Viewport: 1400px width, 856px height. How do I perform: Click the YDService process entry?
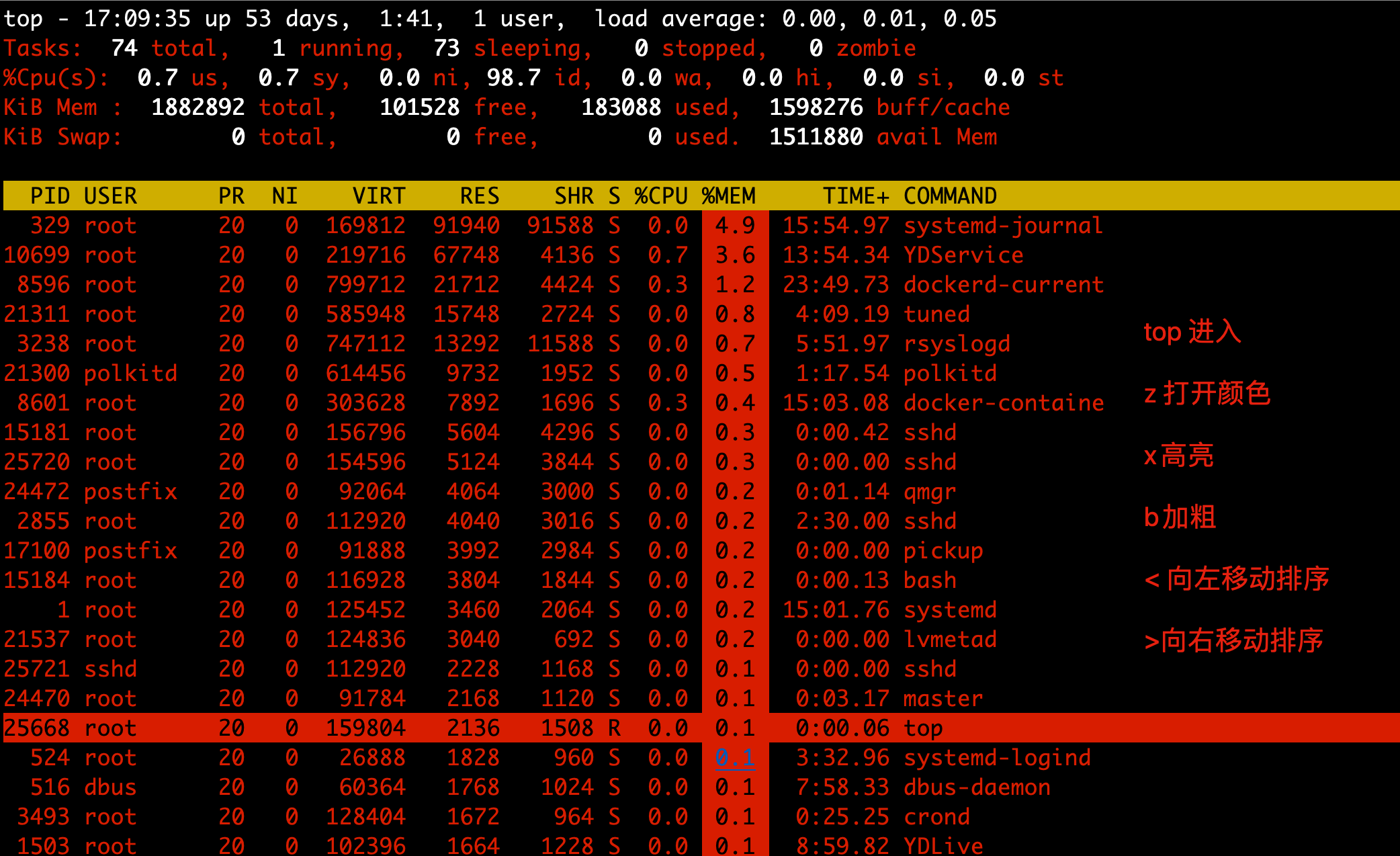point(963,255)
